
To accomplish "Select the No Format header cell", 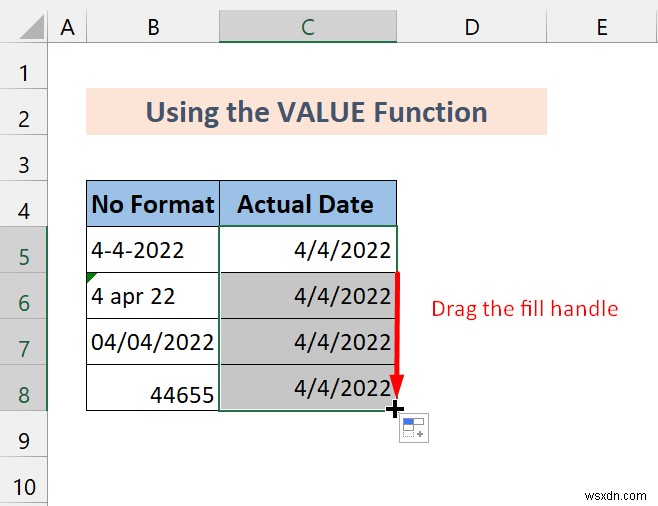I will (153, 204).
